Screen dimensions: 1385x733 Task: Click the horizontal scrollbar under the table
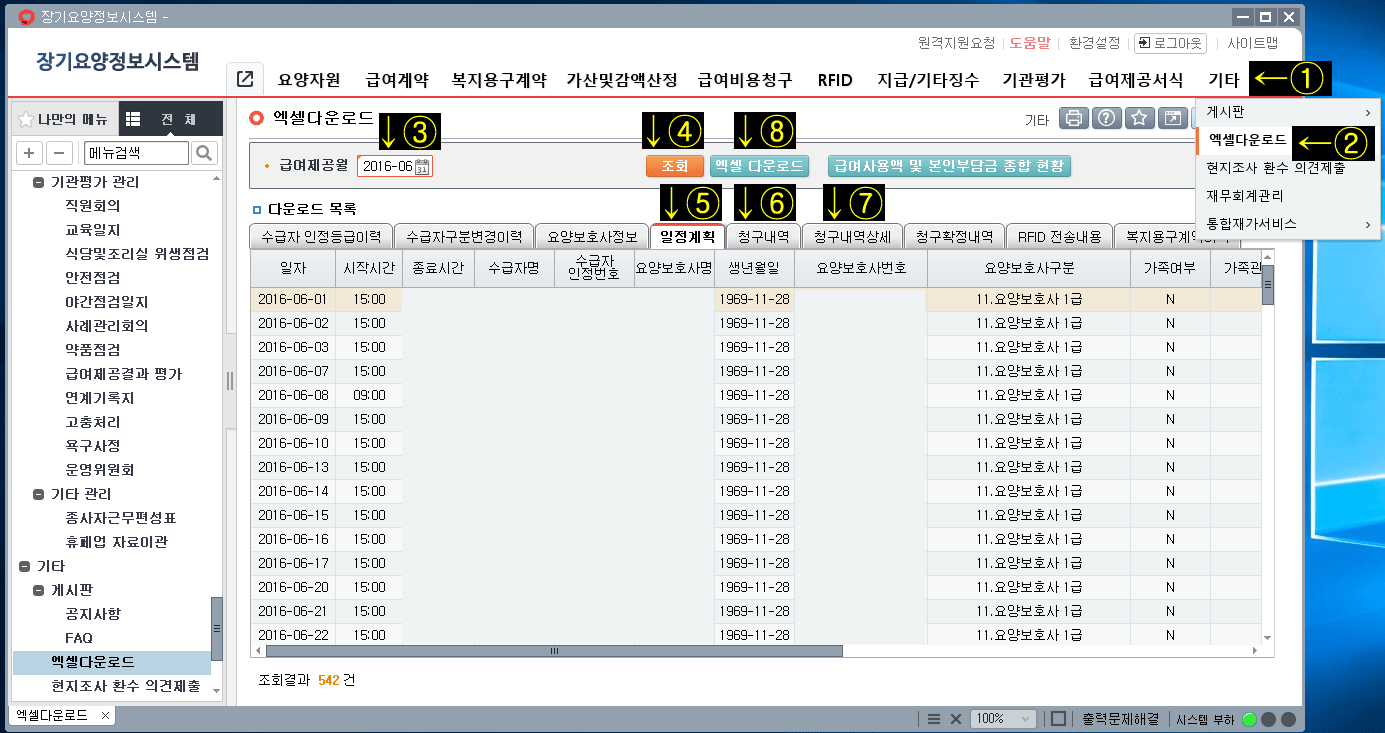(553, 651)
